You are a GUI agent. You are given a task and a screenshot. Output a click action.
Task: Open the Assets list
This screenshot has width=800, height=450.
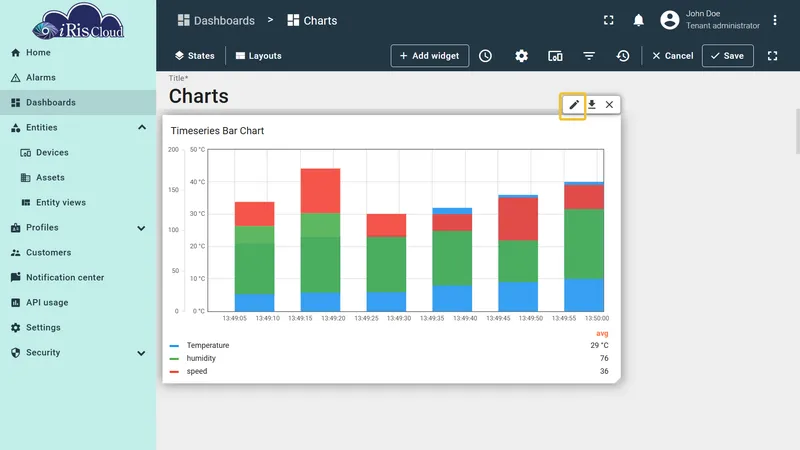pyautogui.click(x=78, y=178)
